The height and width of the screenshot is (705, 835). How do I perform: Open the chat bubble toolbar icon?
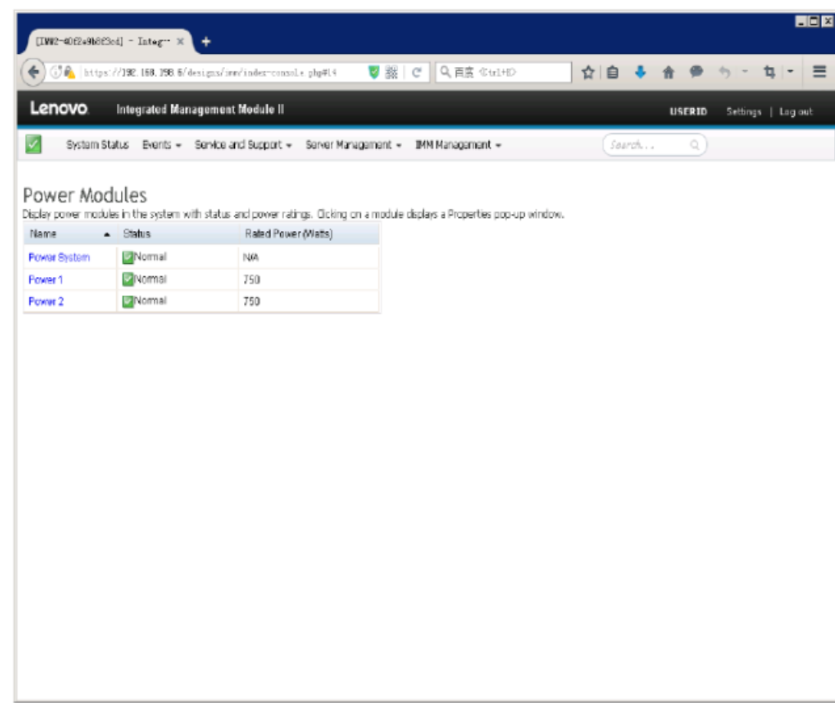[696, 71]
